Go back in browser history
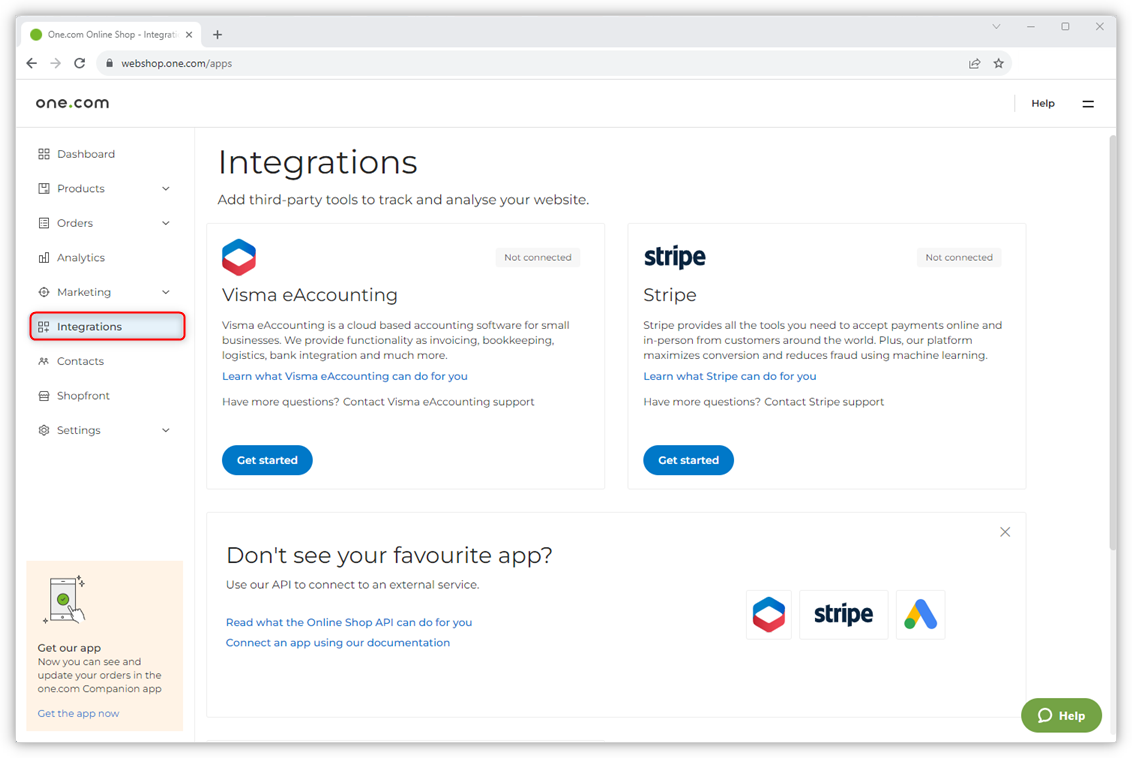1132x758 pixels. click(32, 64)
